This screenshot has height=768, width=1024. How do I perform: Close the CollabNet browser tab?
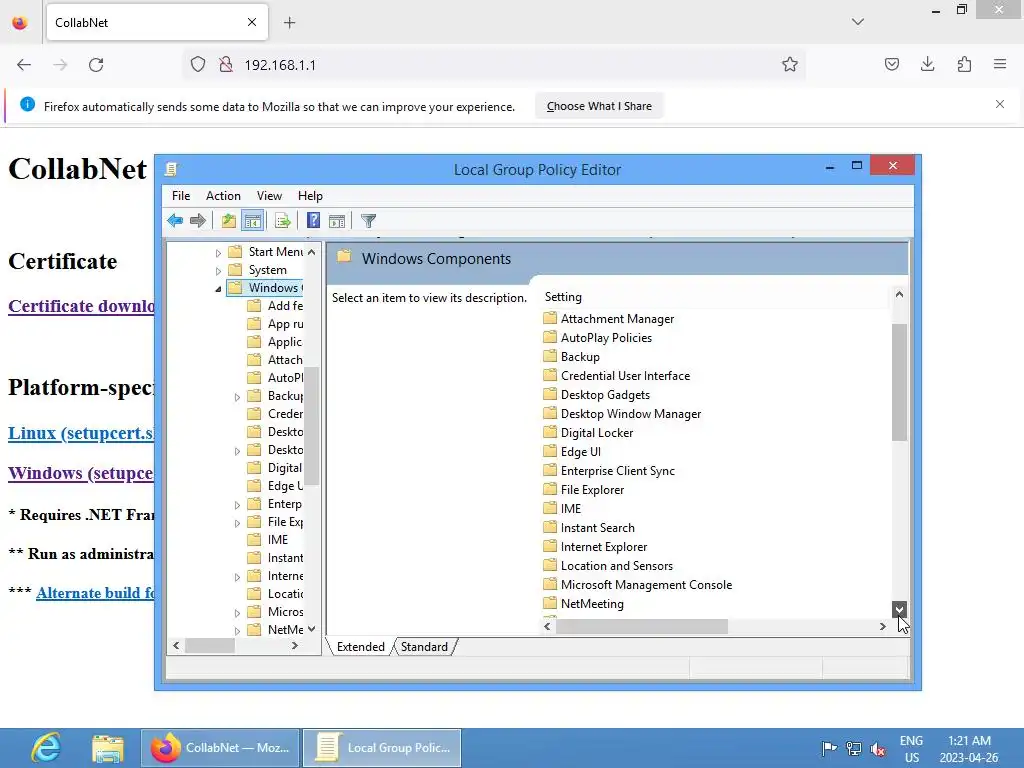(252, 22)
